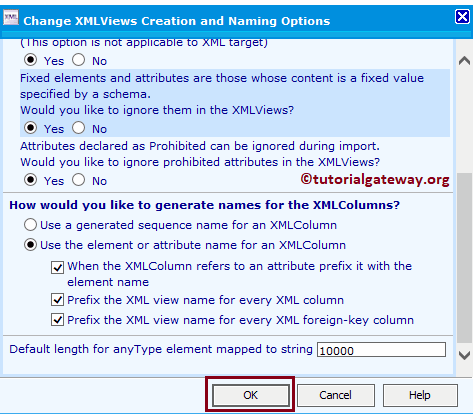This screenshot has width=473, height=414.
Task: Choose Yes to ignore fixed elements
Action: click(x=30, y=128)
